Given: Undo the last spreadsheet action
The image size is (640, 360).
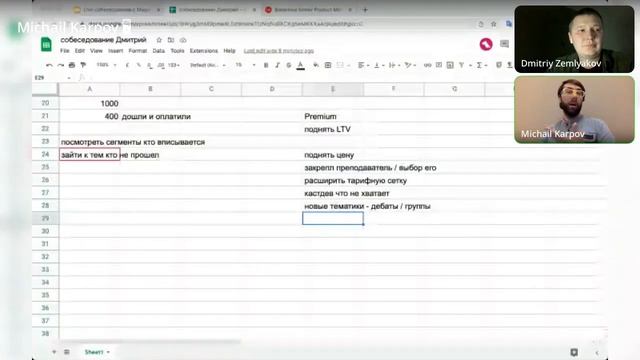Looking at the screenshot, I should pos(49,65).
